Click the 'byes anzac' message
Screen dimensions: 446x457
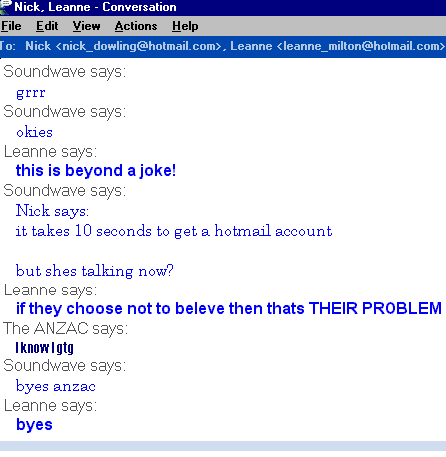[x=56, y=387]
